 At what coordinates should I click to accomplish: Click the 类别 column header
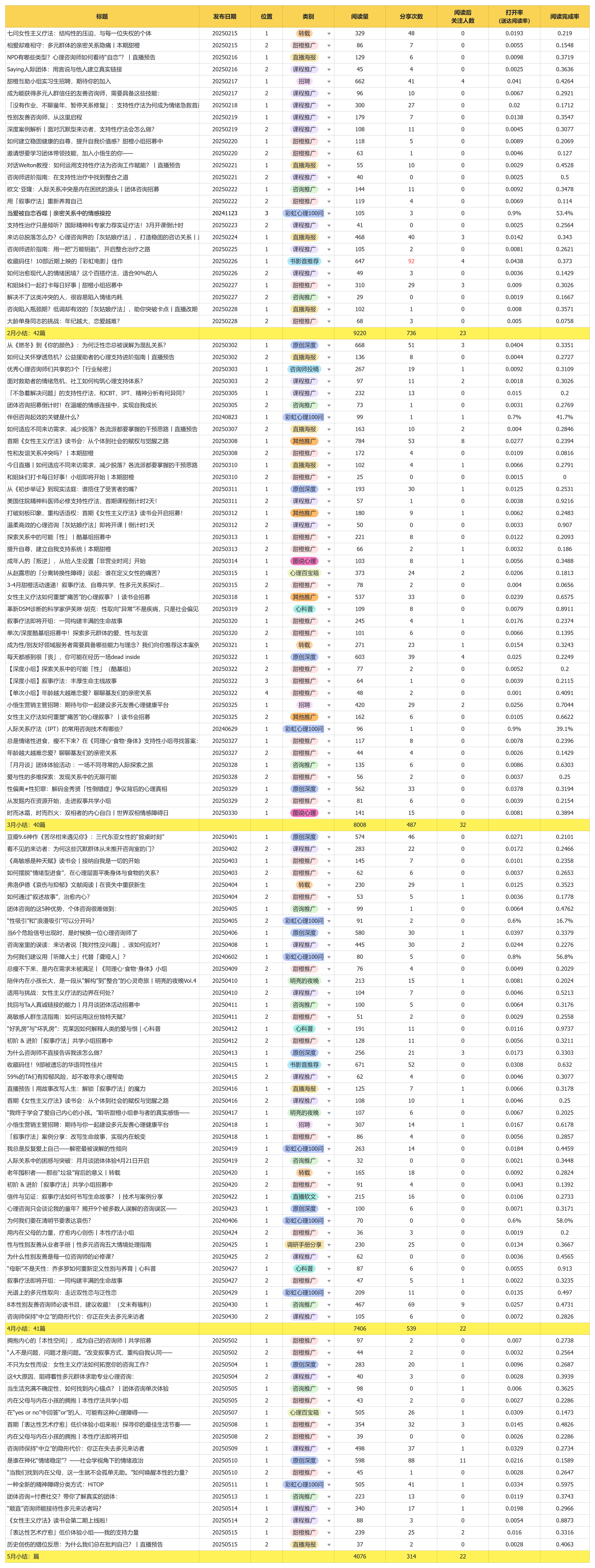[308, 16]
